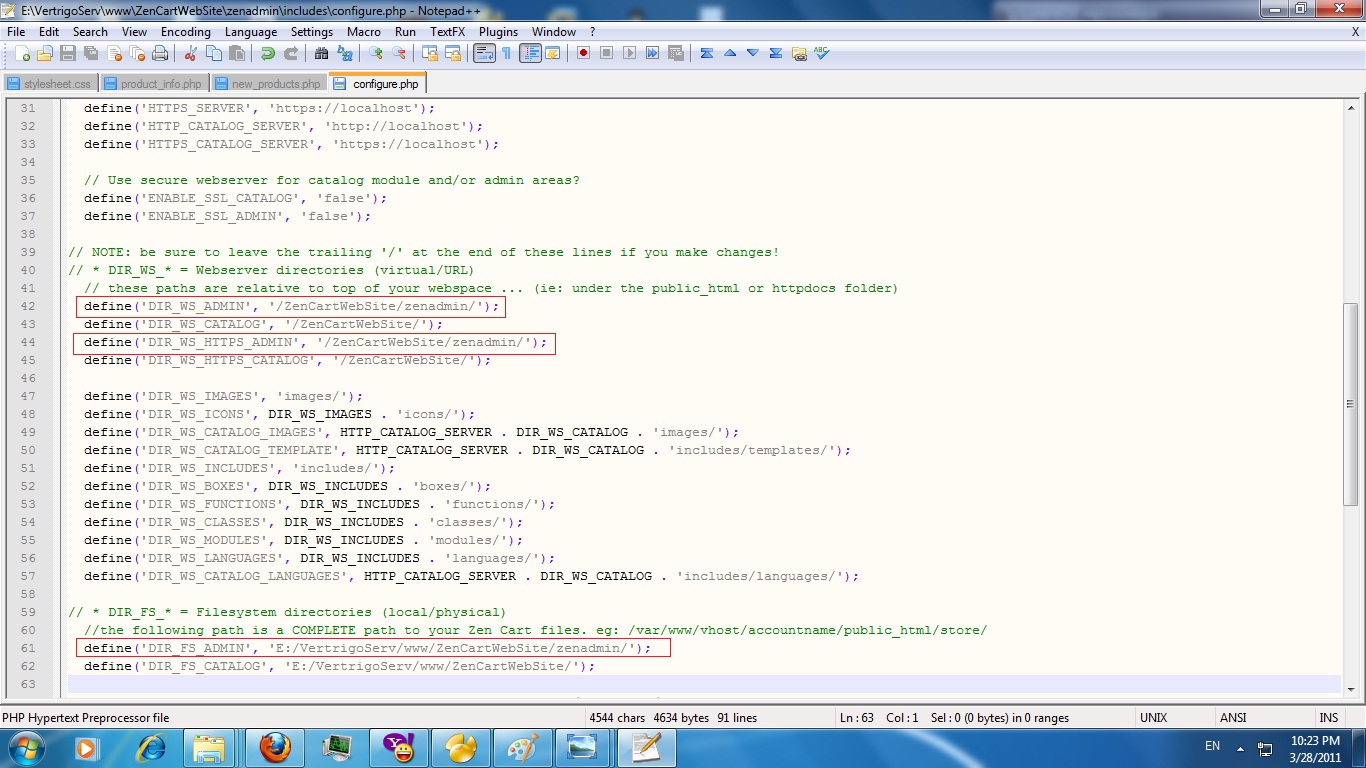
Task: Click the empty highlighted line 63
Action: click(x=704, y=684)
